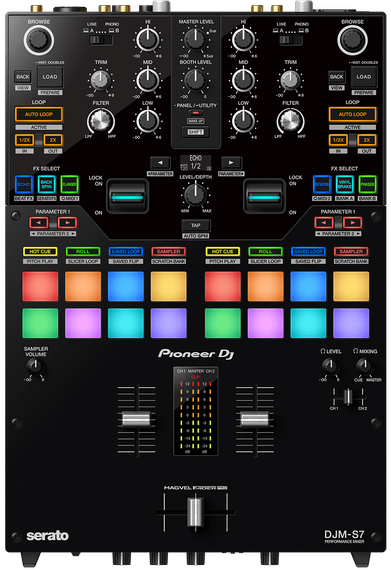This screenshot has width=391, height=570.
Task: Click channel 1 BACK button
Action: [x=23, y=77]
